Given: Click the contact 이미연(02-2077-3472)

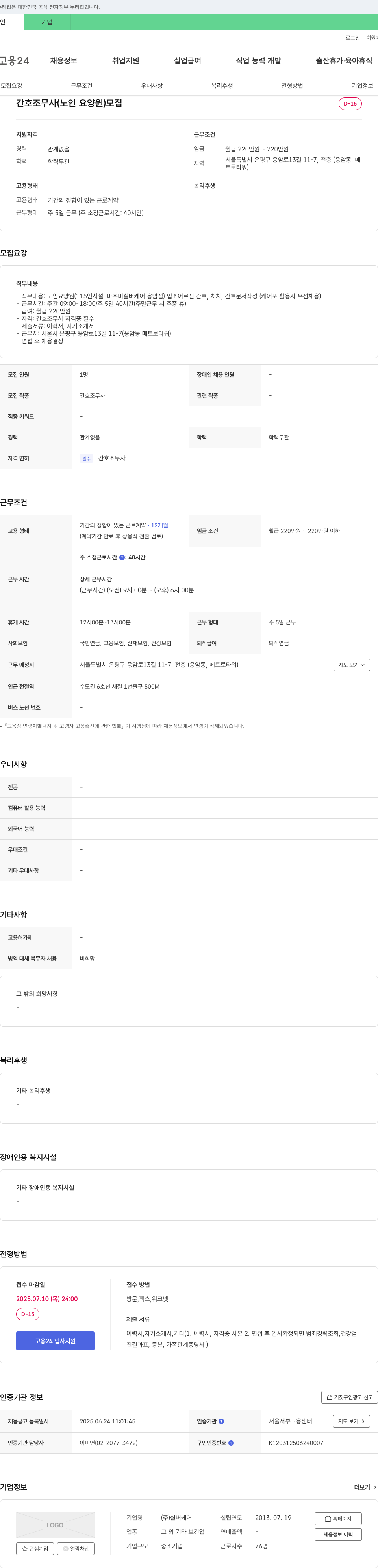Looking at the screenshot, I should pos(109,1443).
